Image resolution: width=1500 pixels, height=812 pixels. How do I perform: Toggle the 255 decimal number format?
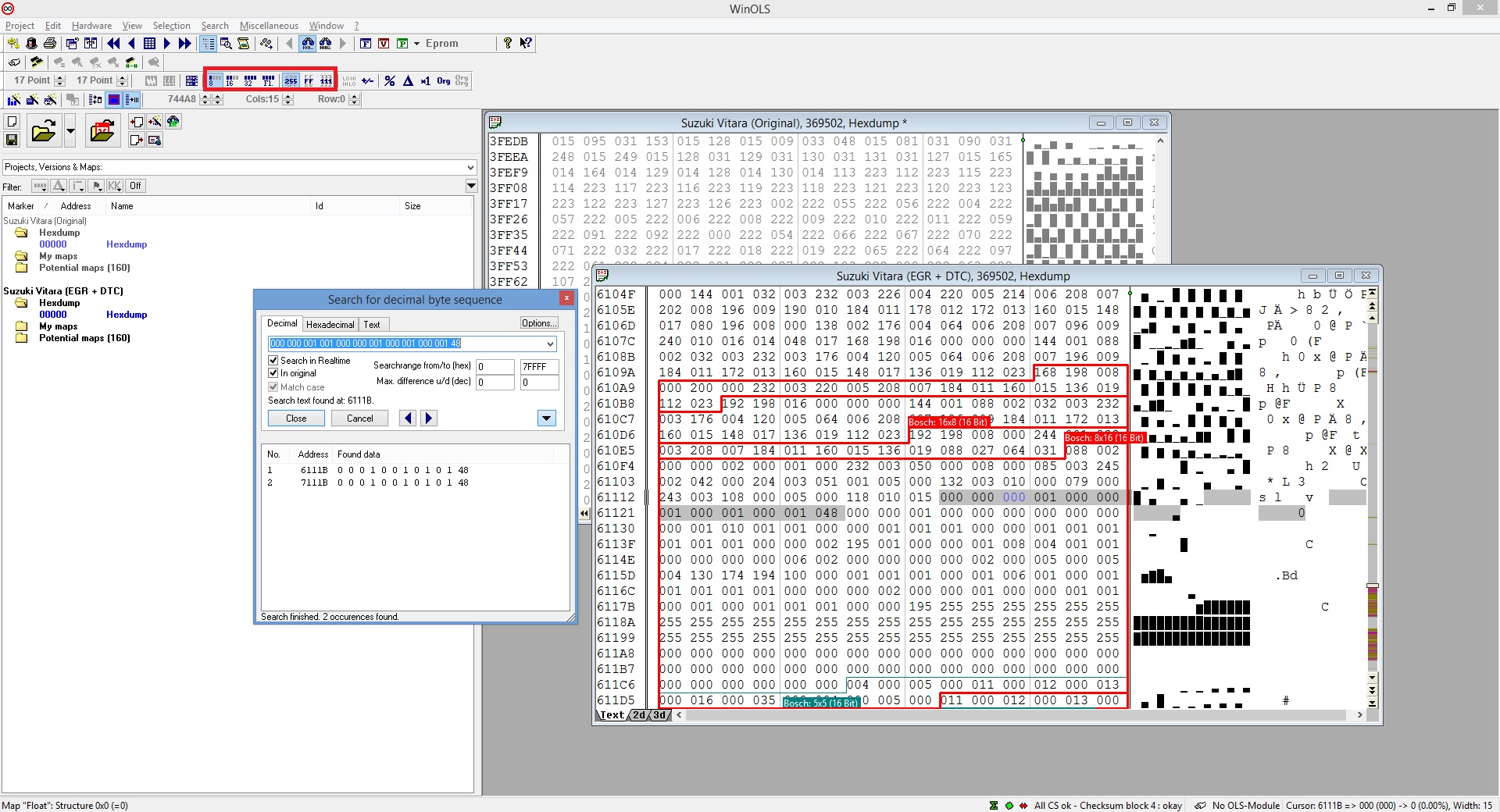[291, 80]
